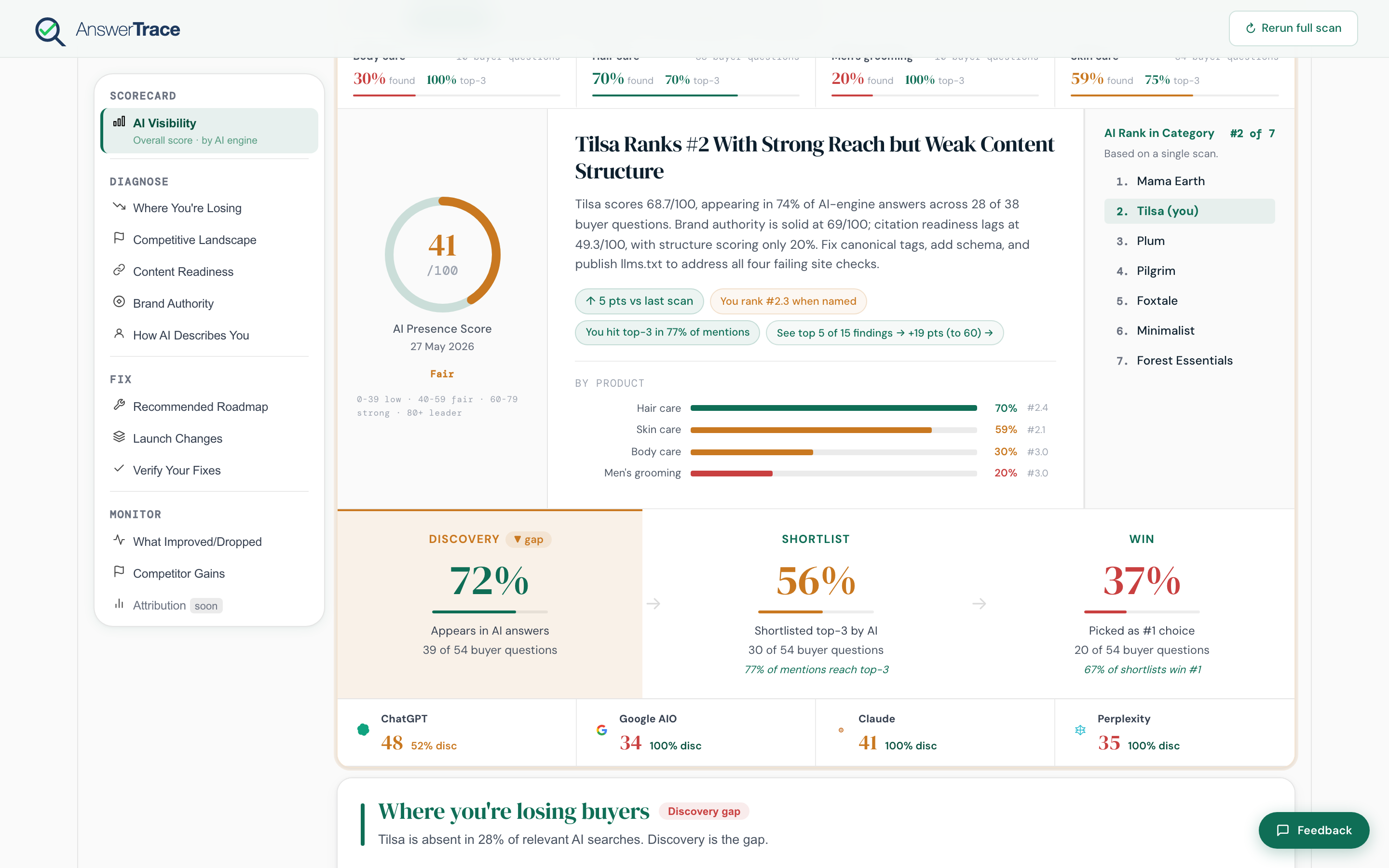Go to Competitive Landscape page
Viewport: 1389px width, 868px height.
[x=209, y=239]
